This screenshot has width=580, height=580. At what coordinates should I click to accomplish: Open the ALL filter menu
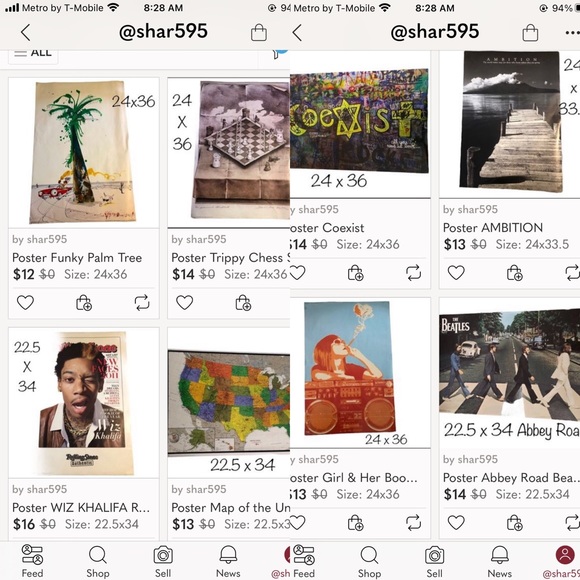tap(33, 54)
